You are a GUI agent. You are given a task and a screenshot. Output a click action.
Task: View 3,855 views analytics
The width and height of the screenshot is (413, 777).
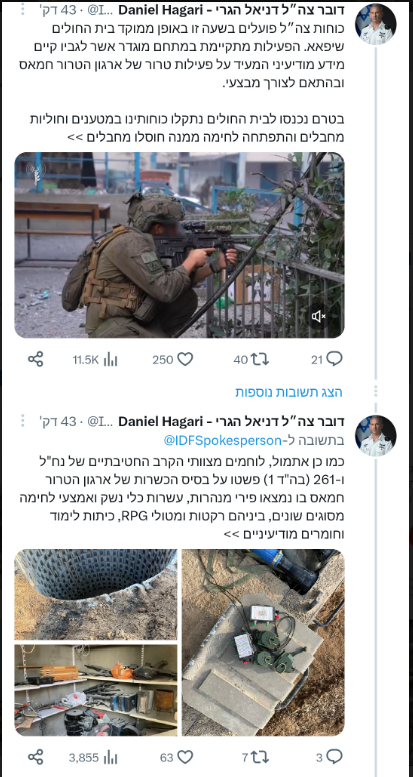pos(93,757)
